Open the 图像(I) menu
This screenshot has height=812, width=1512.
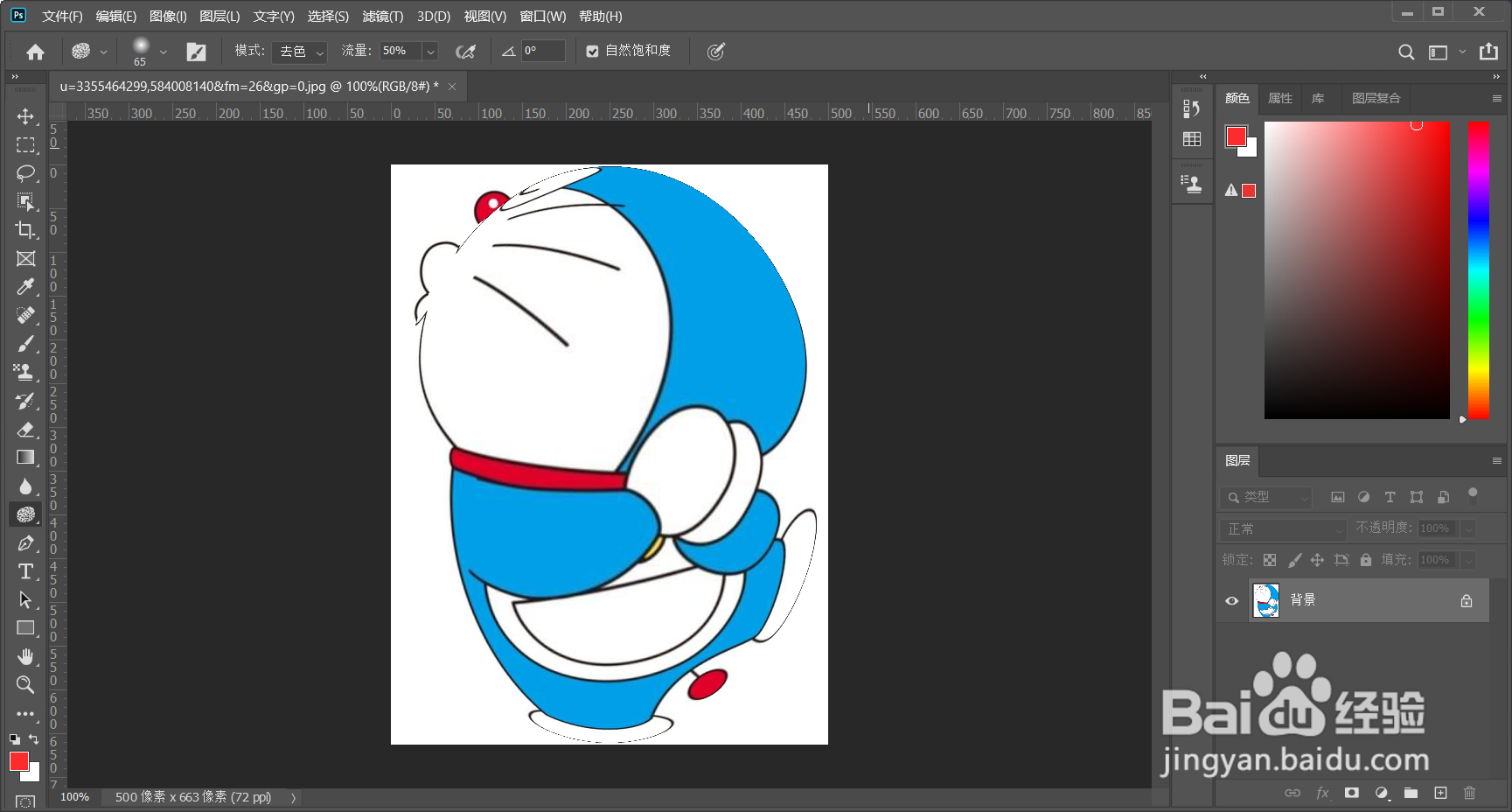(x=168, y=17)
